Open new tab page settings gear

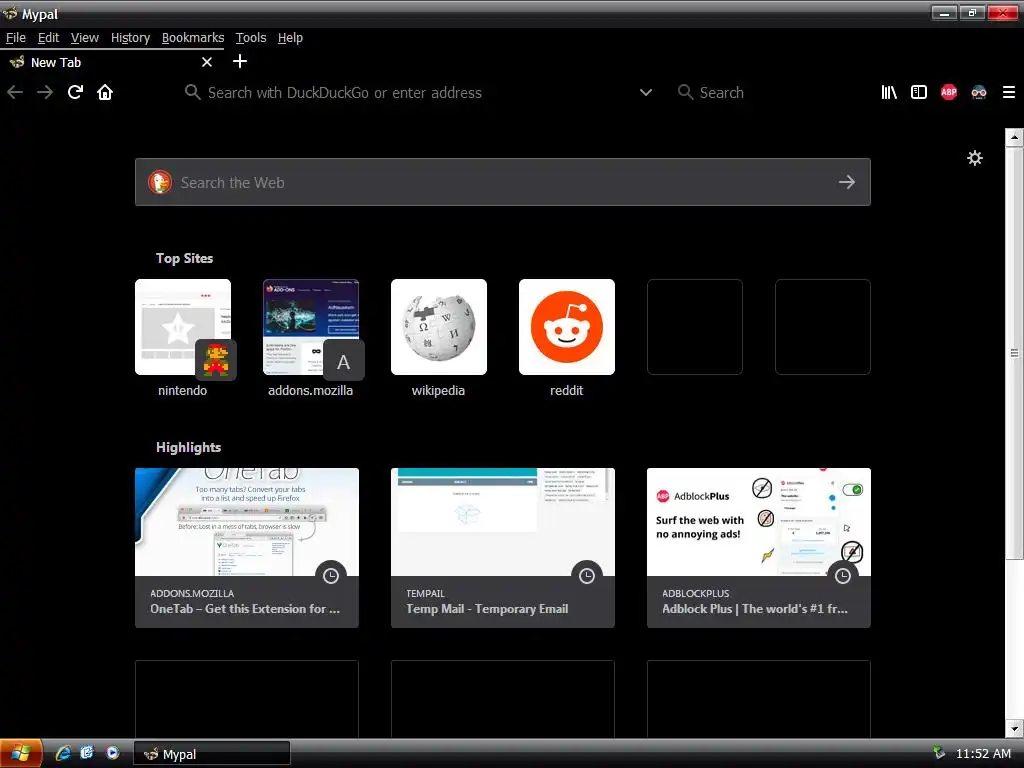coord(975,158)
